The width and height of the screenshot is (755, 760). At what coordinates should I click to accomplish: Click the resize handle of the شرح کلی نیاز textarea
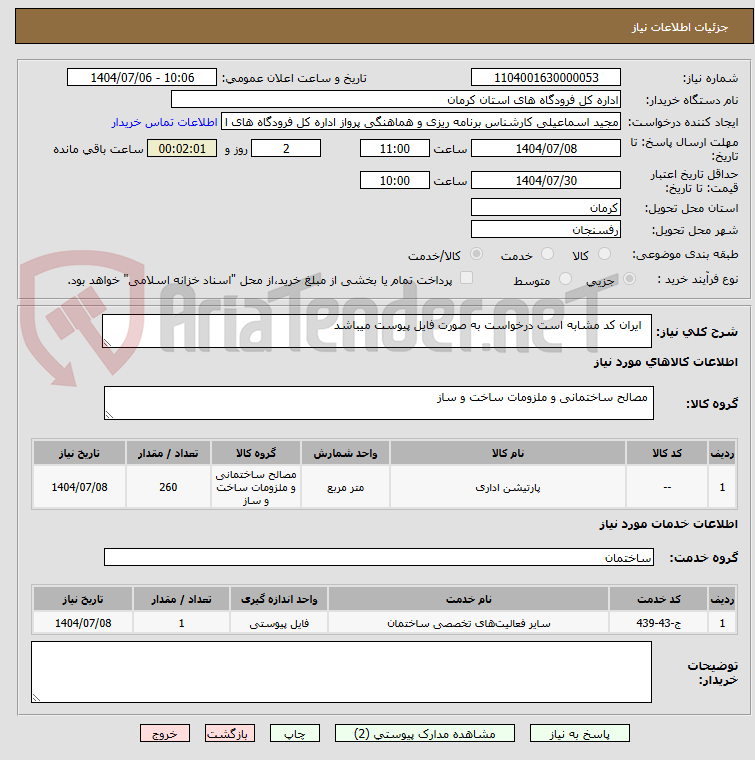(x=107, y=343)
